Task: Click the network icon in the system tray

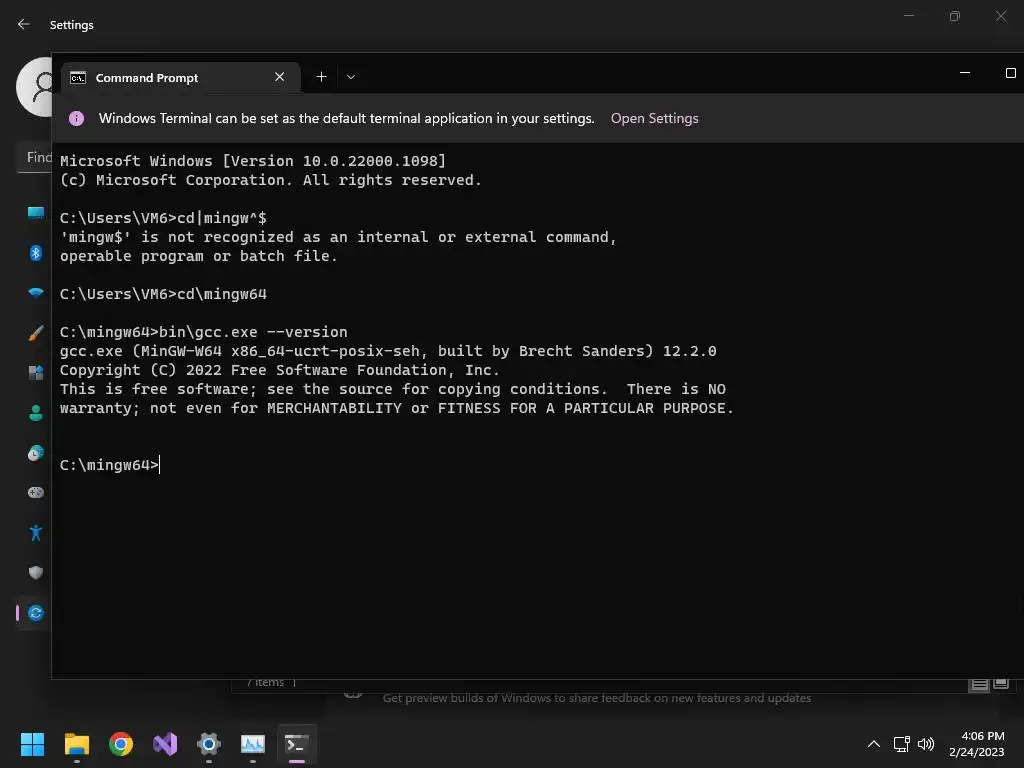Action: (x=902, y=744)
